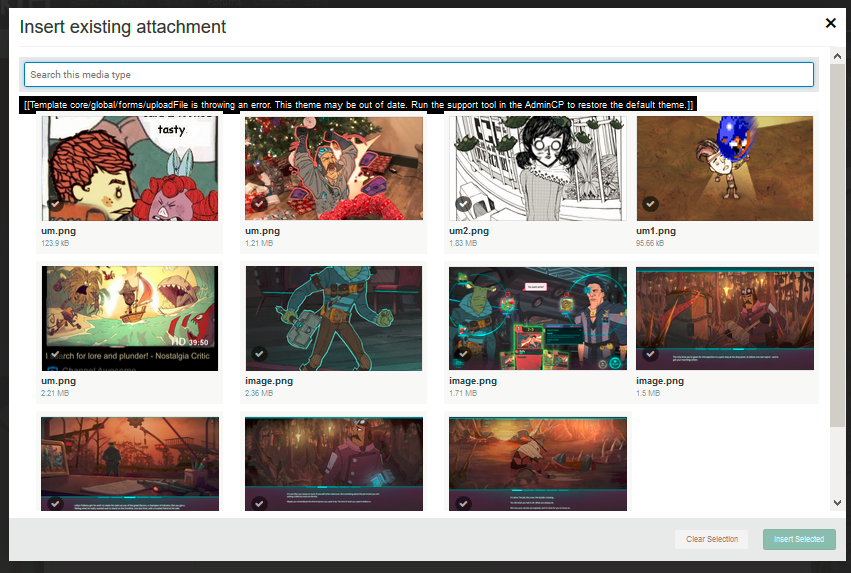
Task: Toggle the checkmark on the Christmas tree image
Action: pos(259,204)
